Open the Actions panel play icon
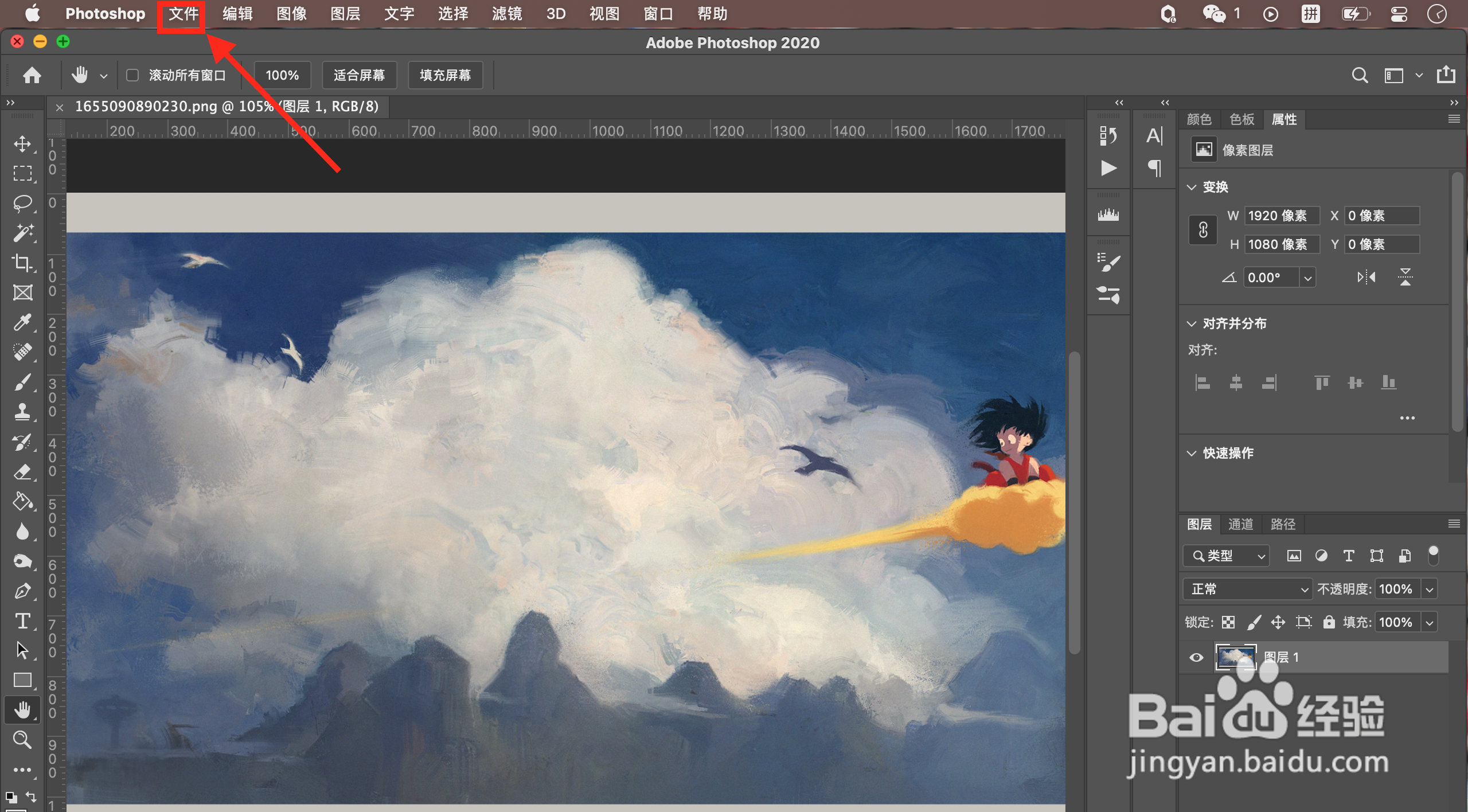 1108,168
